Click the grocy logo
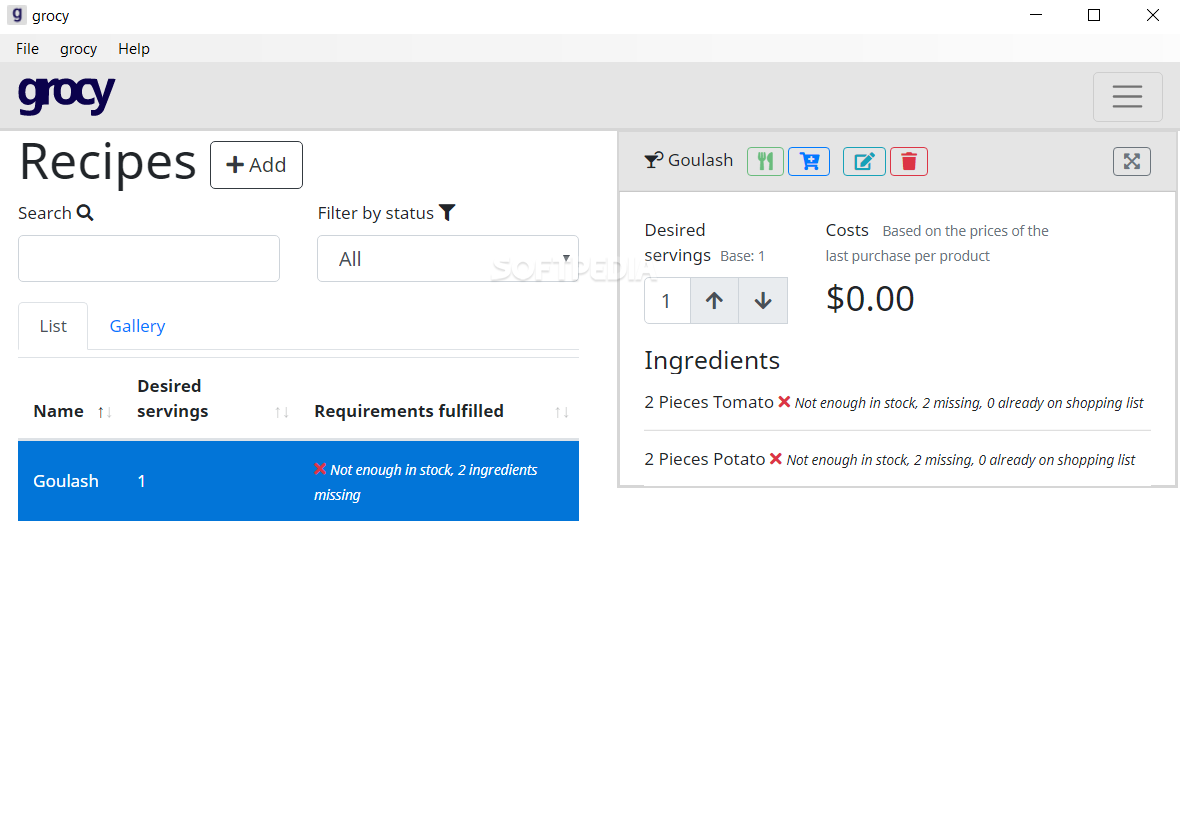Viewport: 1180px width, 823px height. click(66, 95)
